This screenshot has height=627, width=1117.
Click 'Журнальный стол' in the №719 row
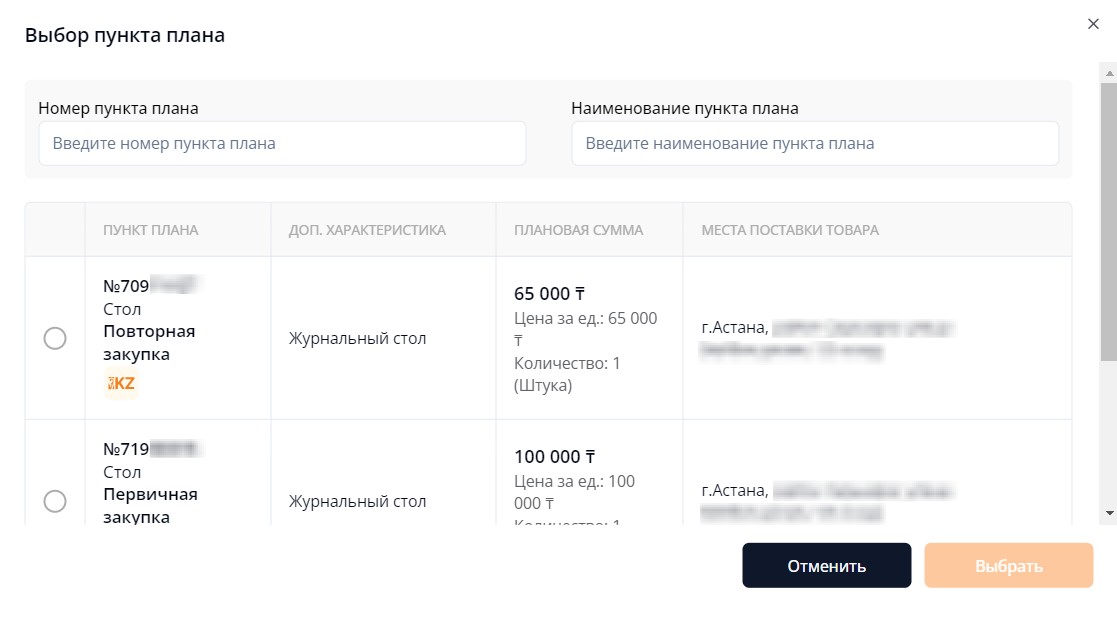coord(358,502)
